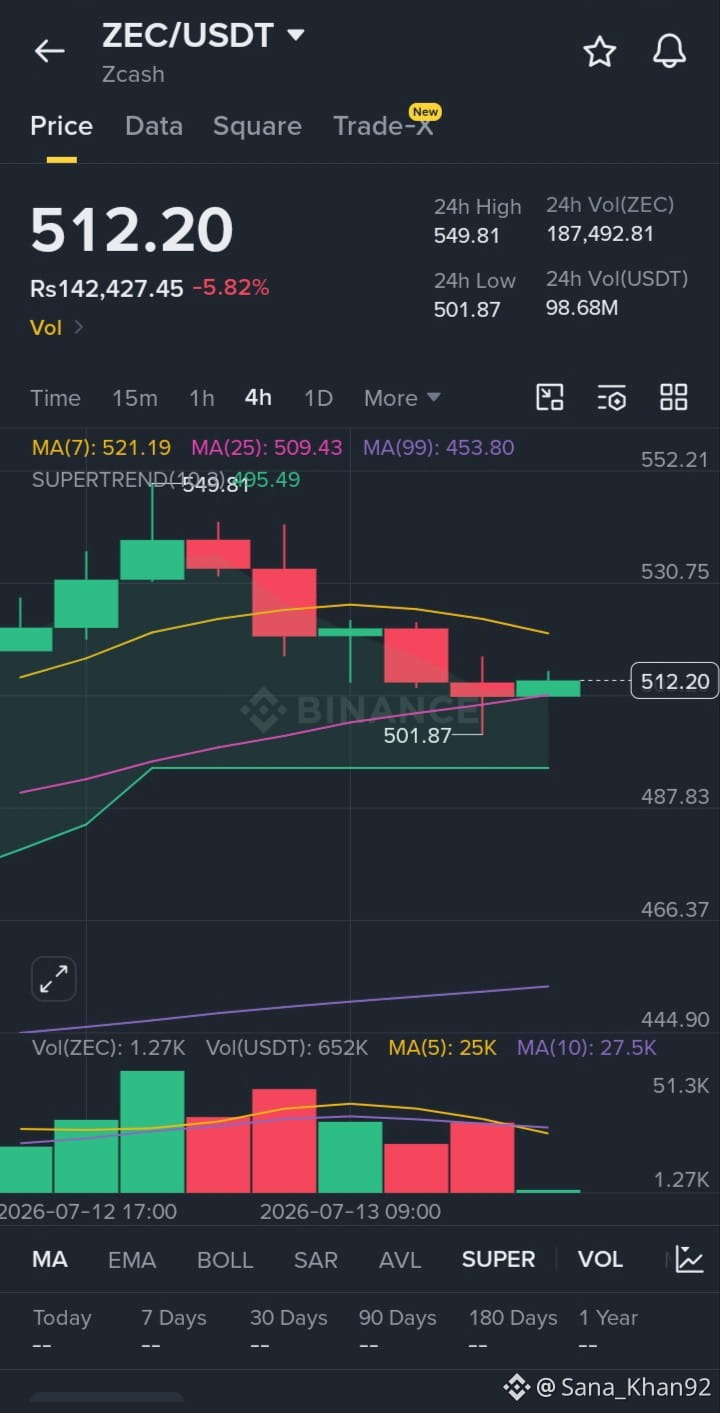Expand the yellow Vol chevron link
The width and height of the screenshot is (720, 1413).
coord(57,327)
